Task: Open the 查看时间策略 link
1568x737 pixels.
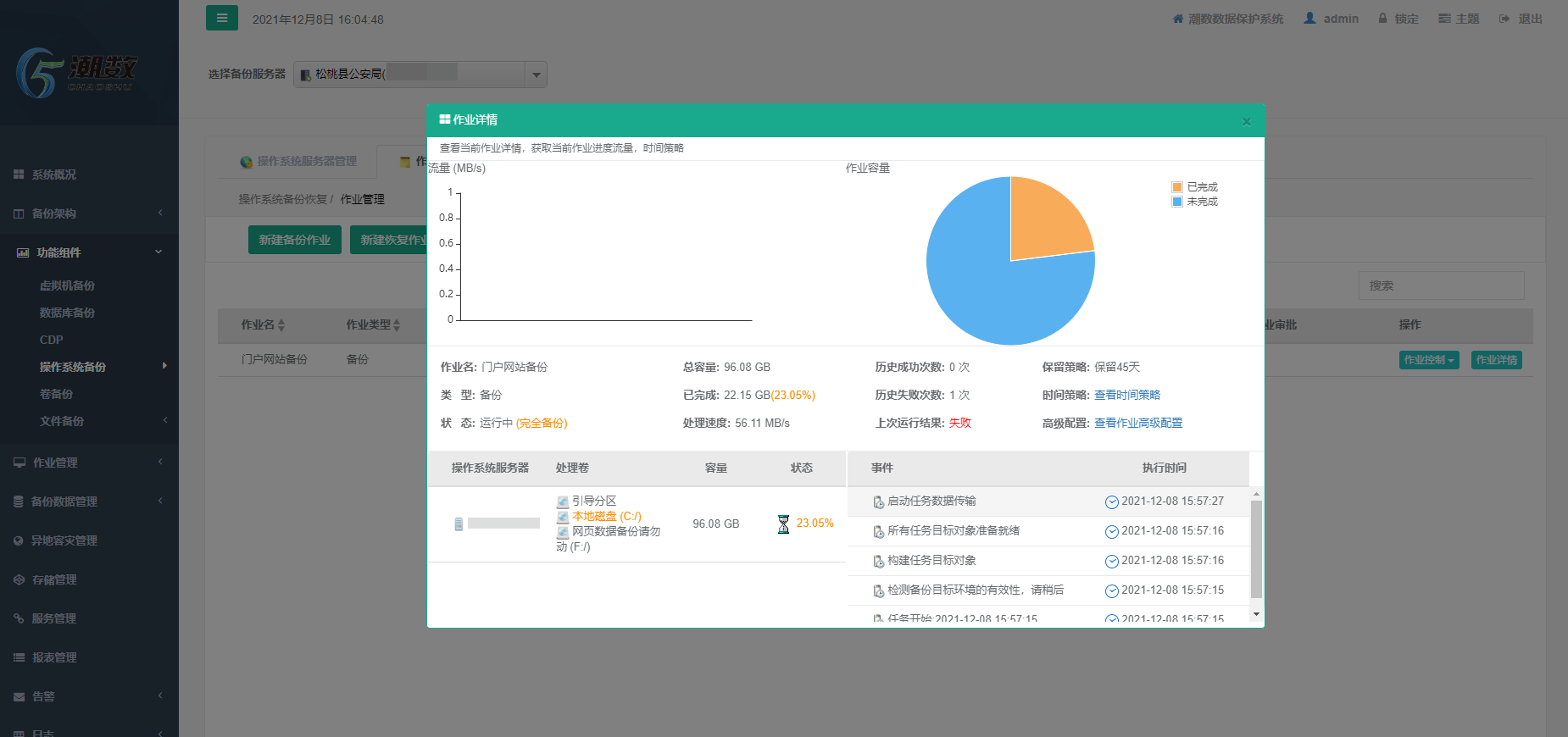Action: tap(1126, 395)
